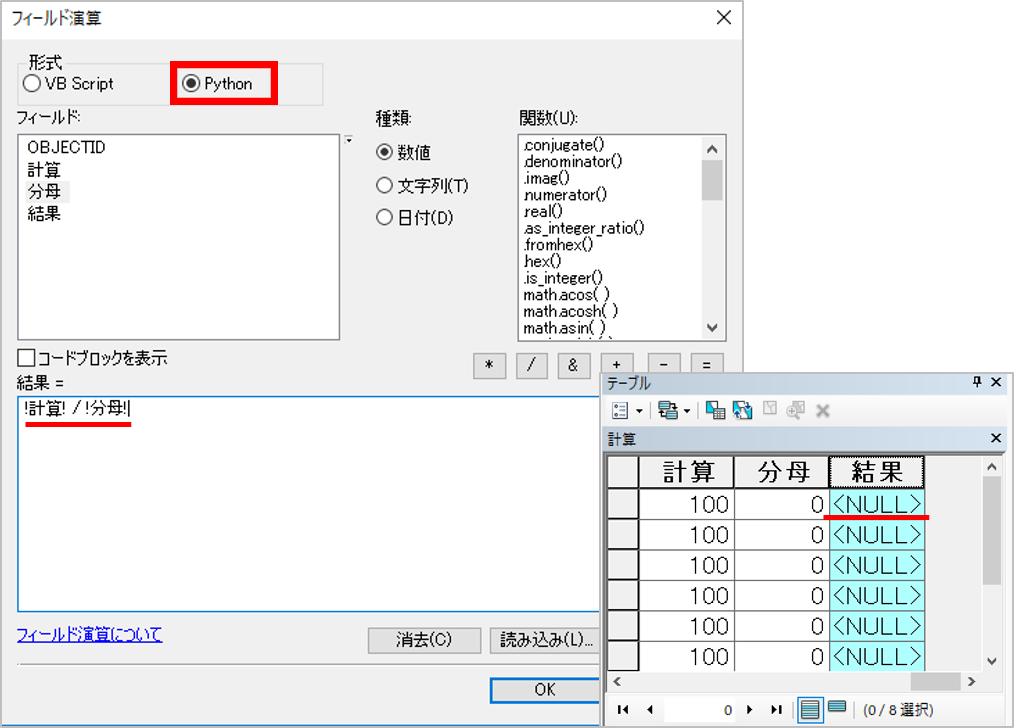Viewport: 1014px width, 728px height.
Task: Select 計算 in the field list
Action: coord(44,170)
